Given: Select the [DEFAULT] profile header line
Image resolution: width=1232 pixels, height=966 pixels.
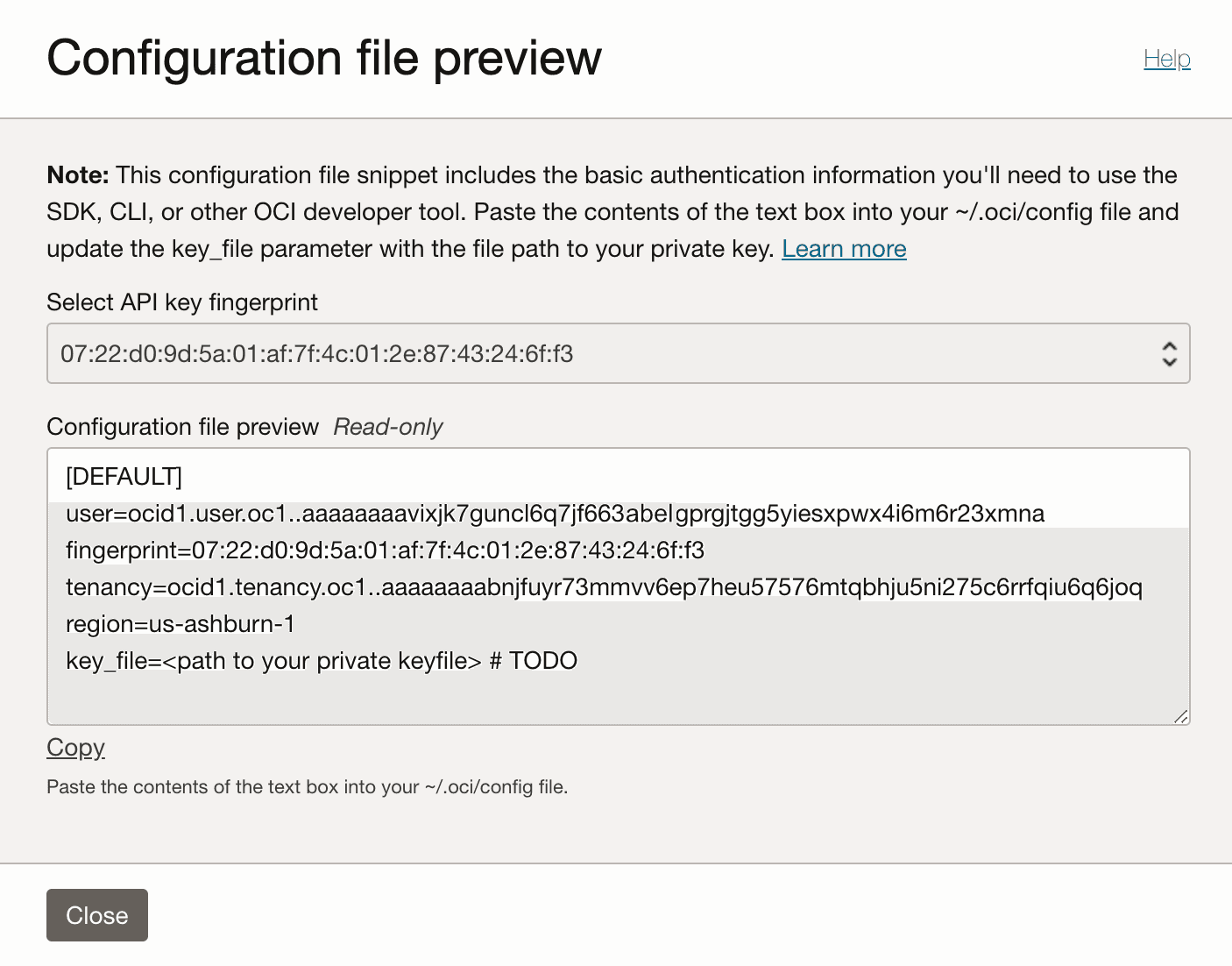Looking at the screenshot, I should (123, 477).
